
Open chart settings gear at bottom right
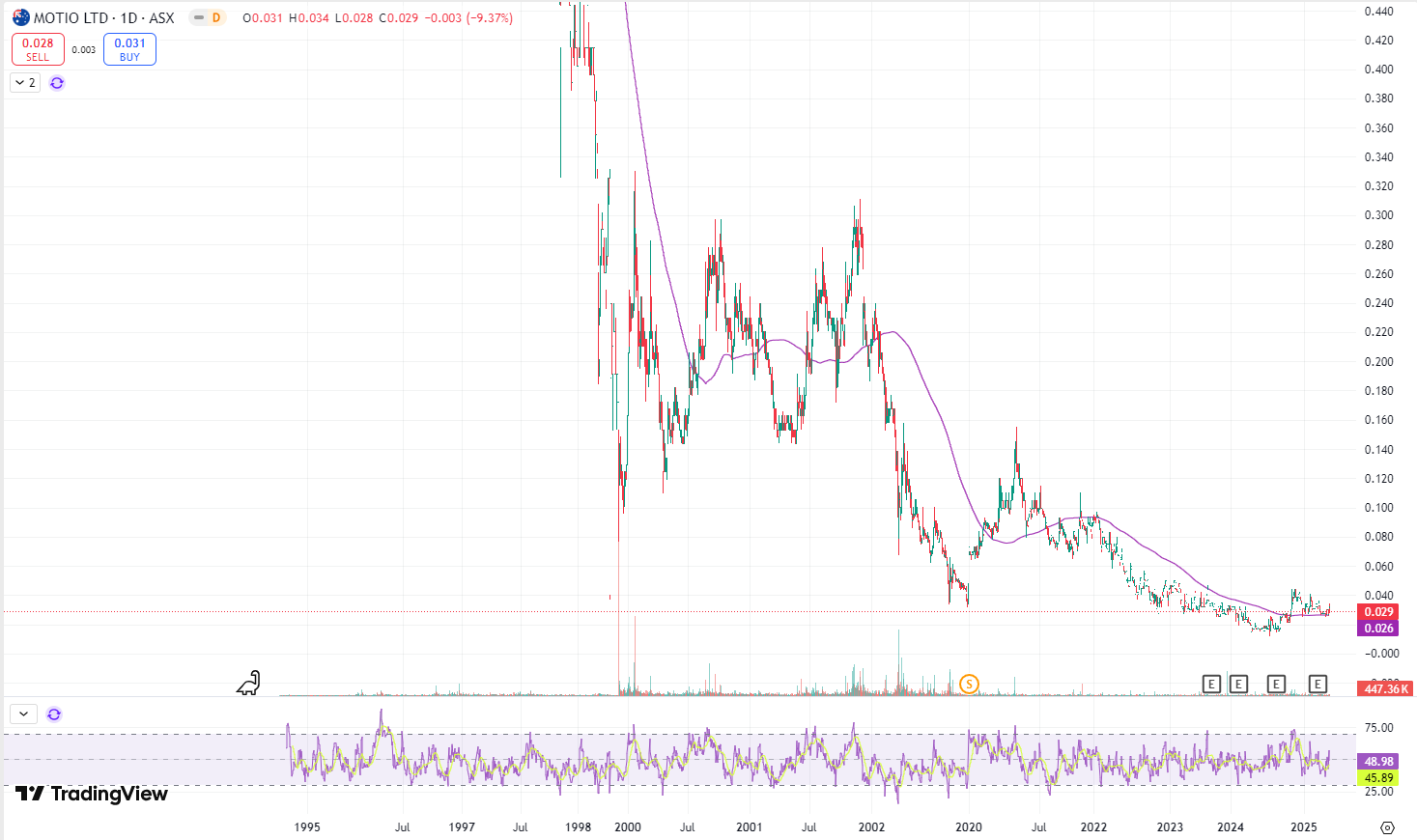[1387, 827]
